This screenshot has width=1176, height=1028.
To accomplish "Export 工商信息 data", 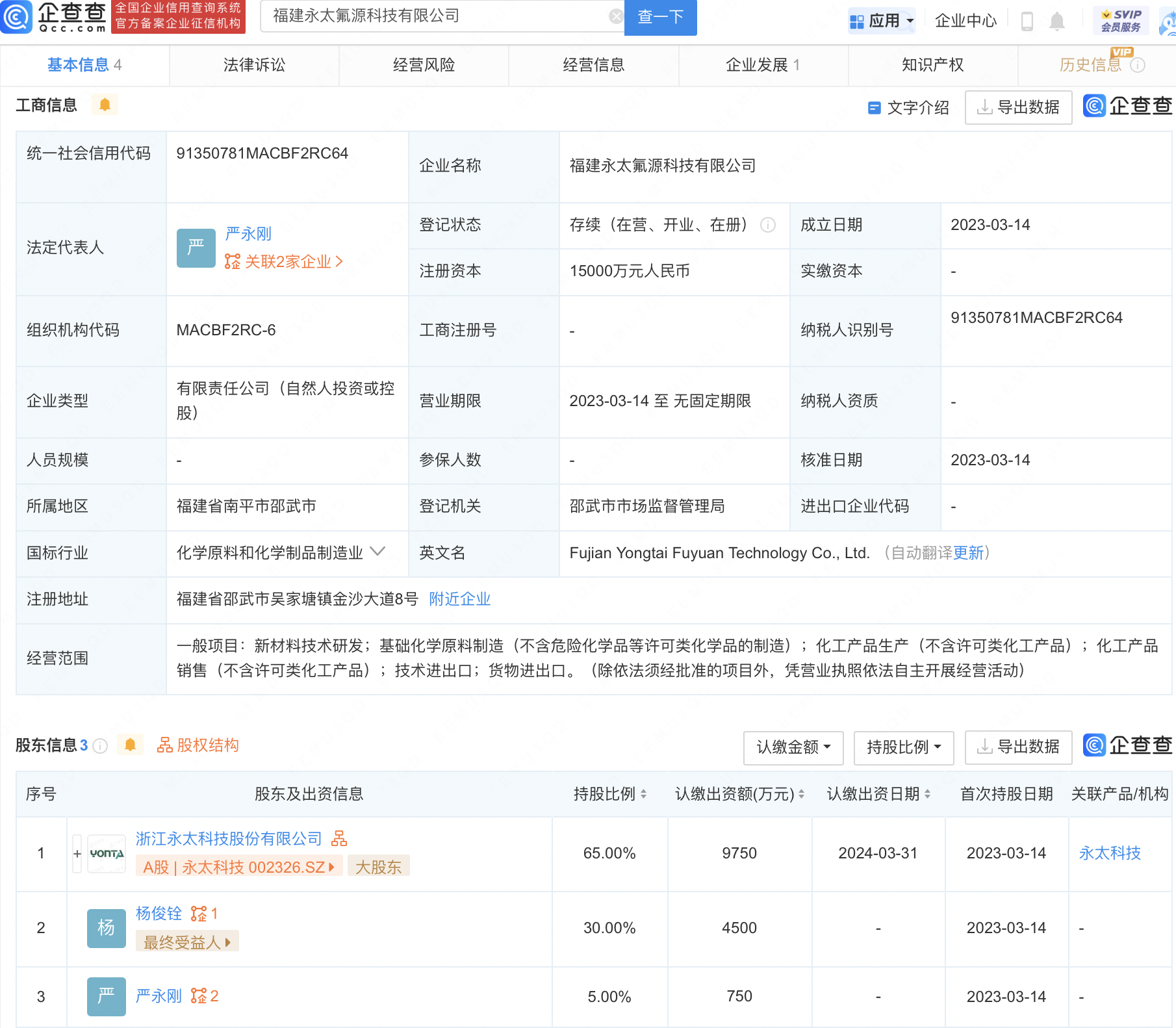I will coord(1018,107).
